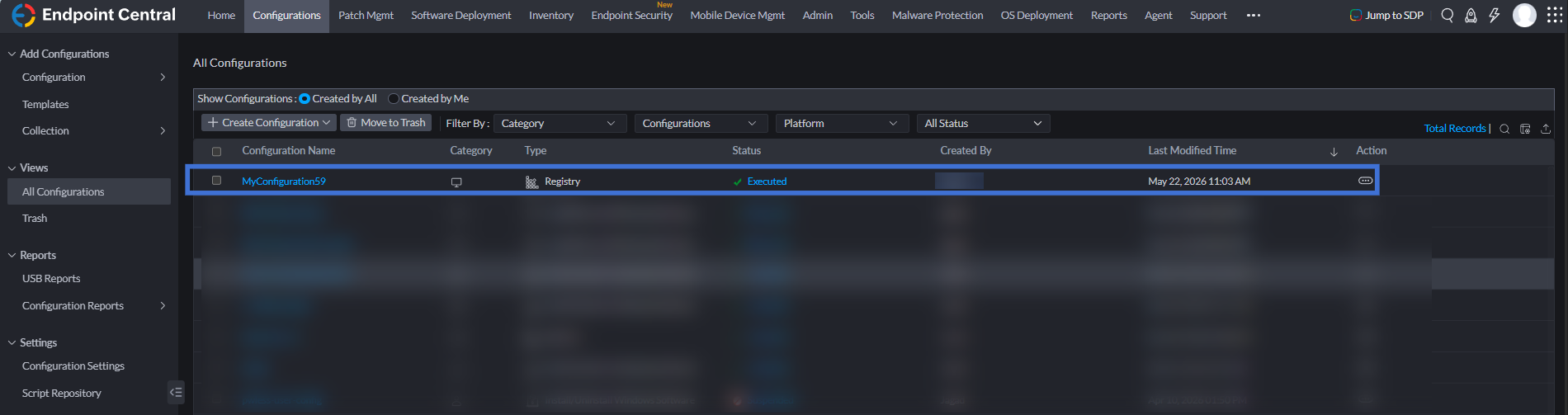
Task: Sort by Configuration Name column header
Action: pyautogui.click(x=289, y=150)
